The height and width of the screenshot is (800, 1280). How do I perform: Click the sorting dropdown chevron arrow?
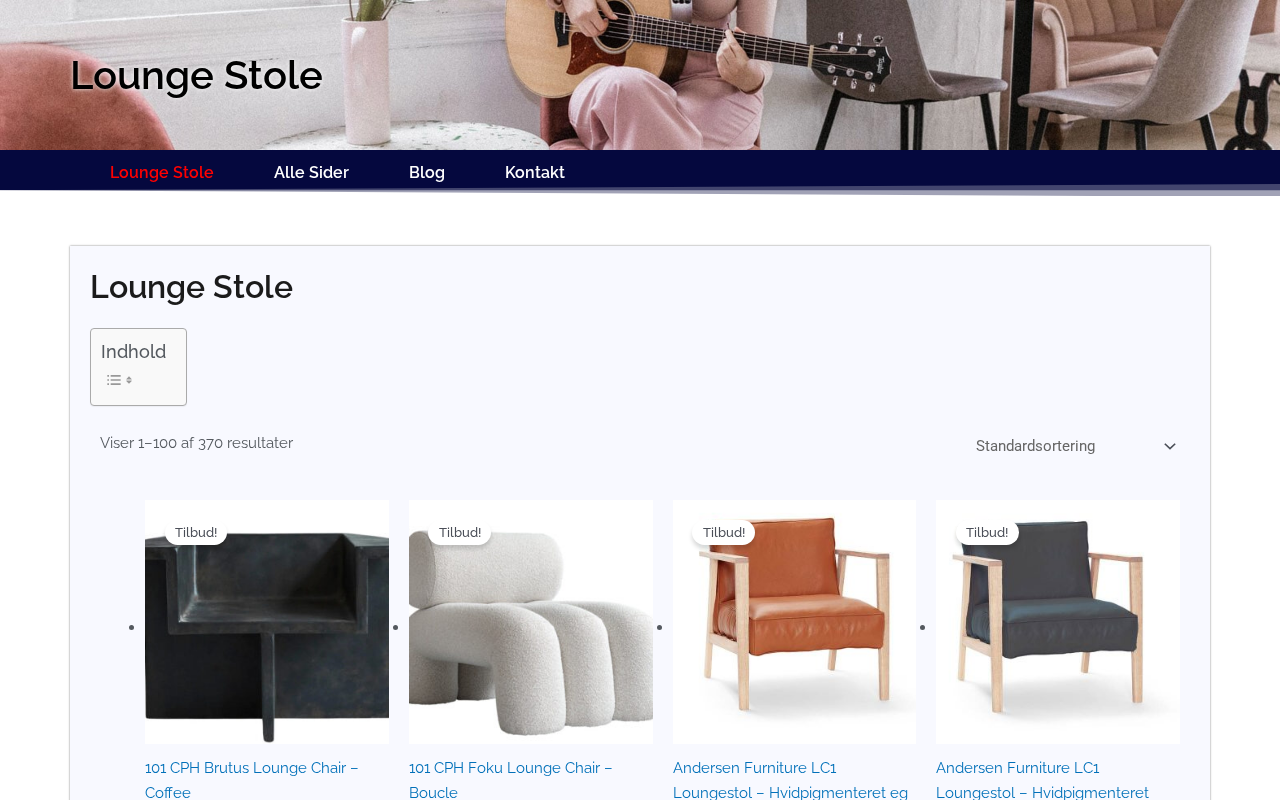tap(1170, 447)
